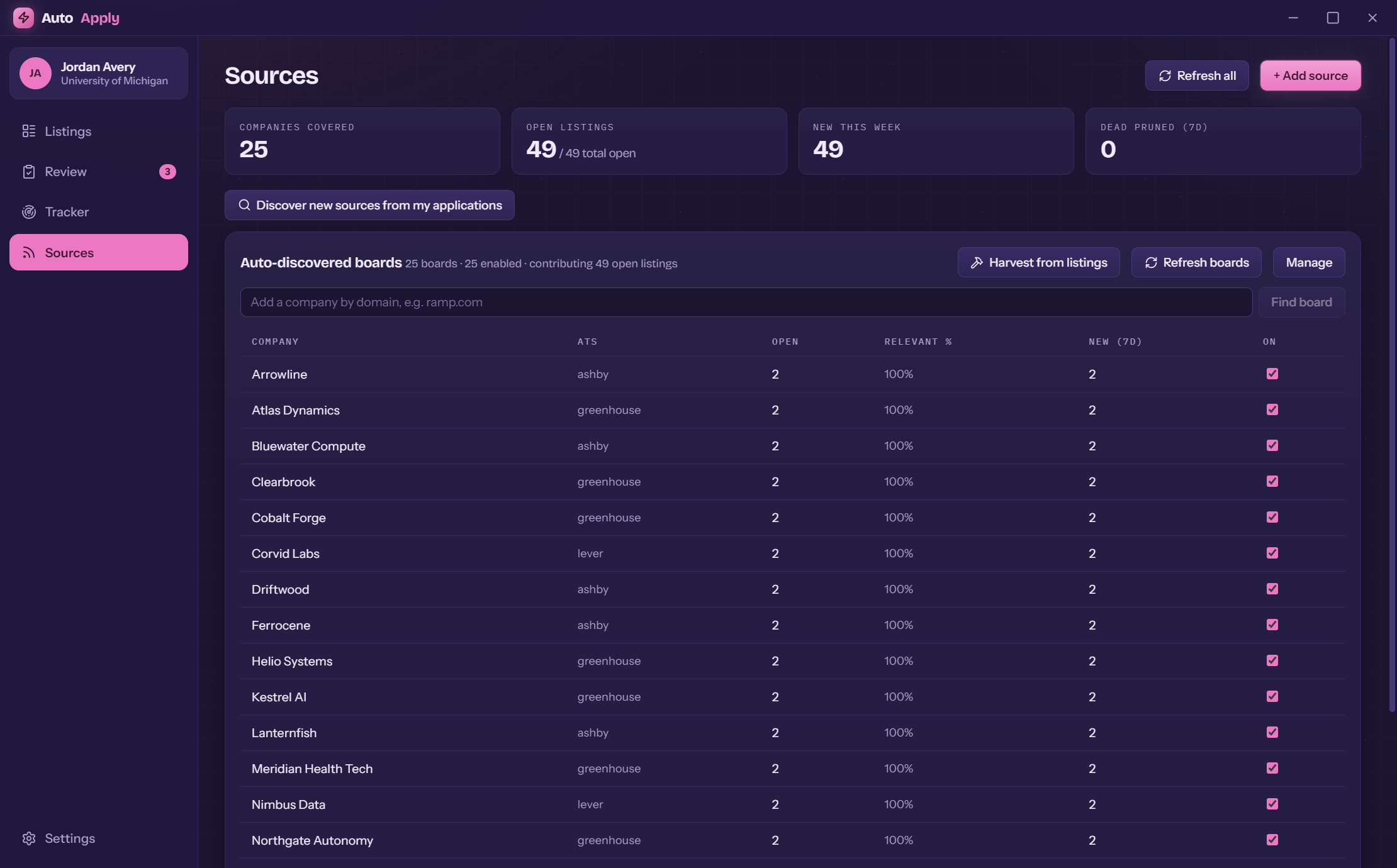Click the Dead Pruned (7D) stat card
1397x868 pixels.
[x=1223, y=141]
